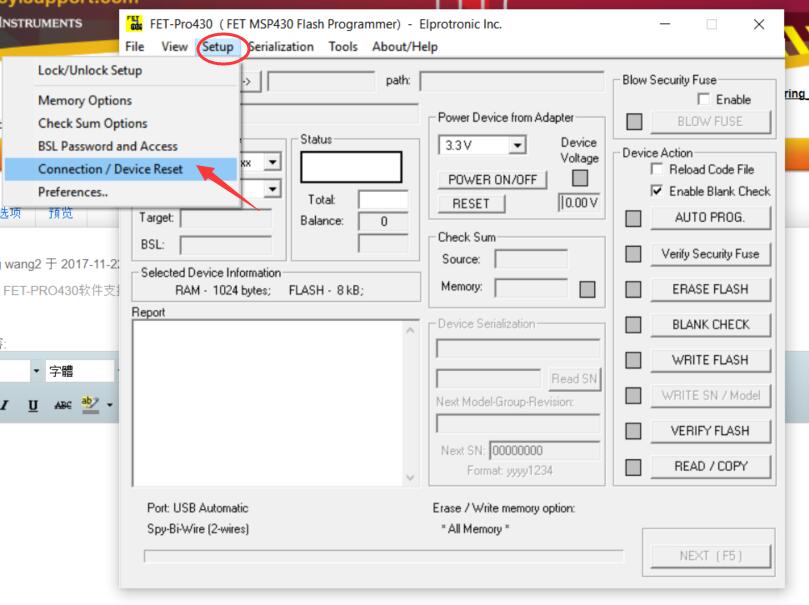Image resolution: width=809 pixels, height=605 pixels.
Task: Click the Setup menu
Action: click(x=218, y=47)
